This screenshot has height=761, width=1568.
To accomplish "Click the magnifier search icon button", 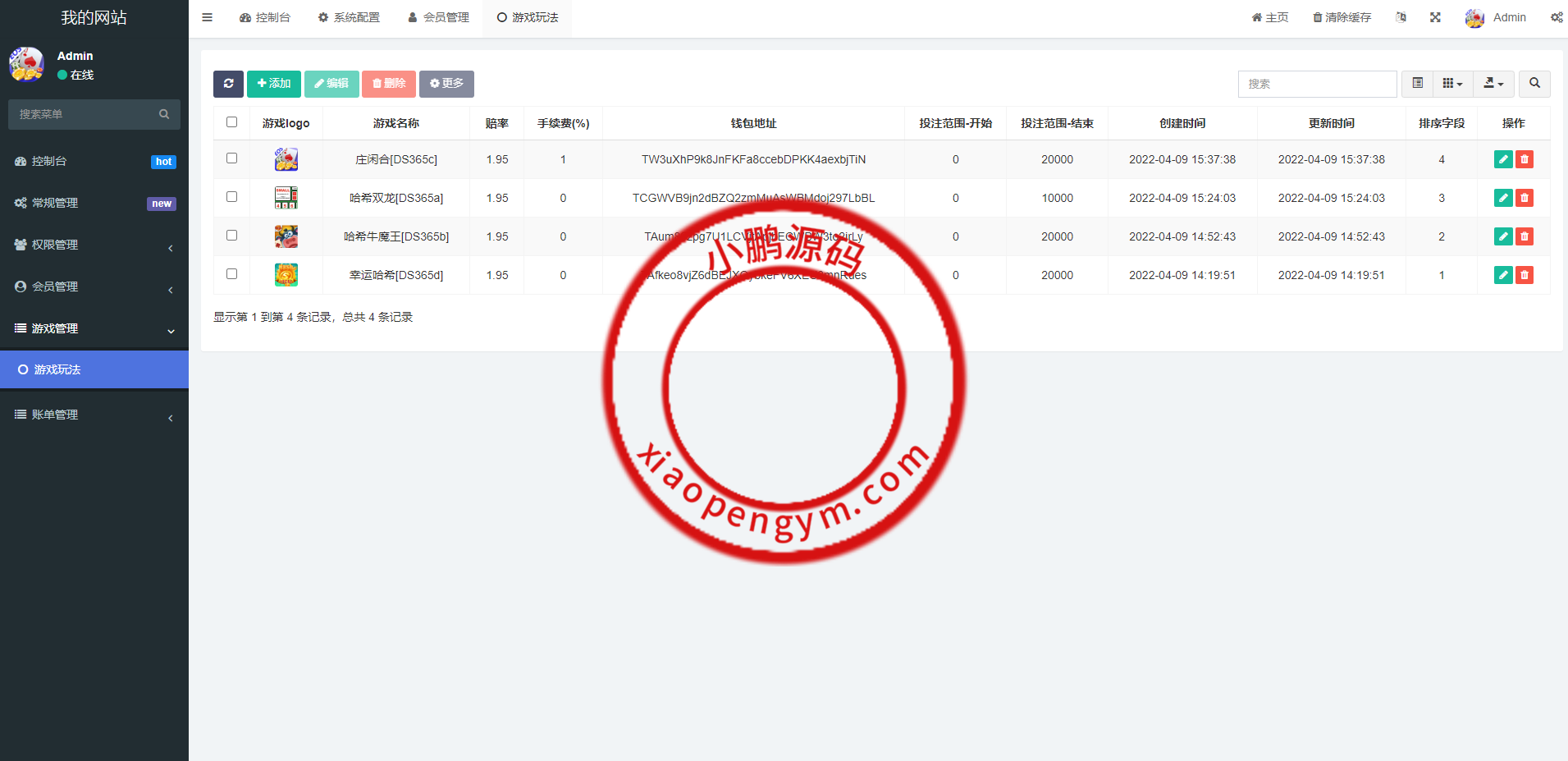I will (x=1534, y=84).
